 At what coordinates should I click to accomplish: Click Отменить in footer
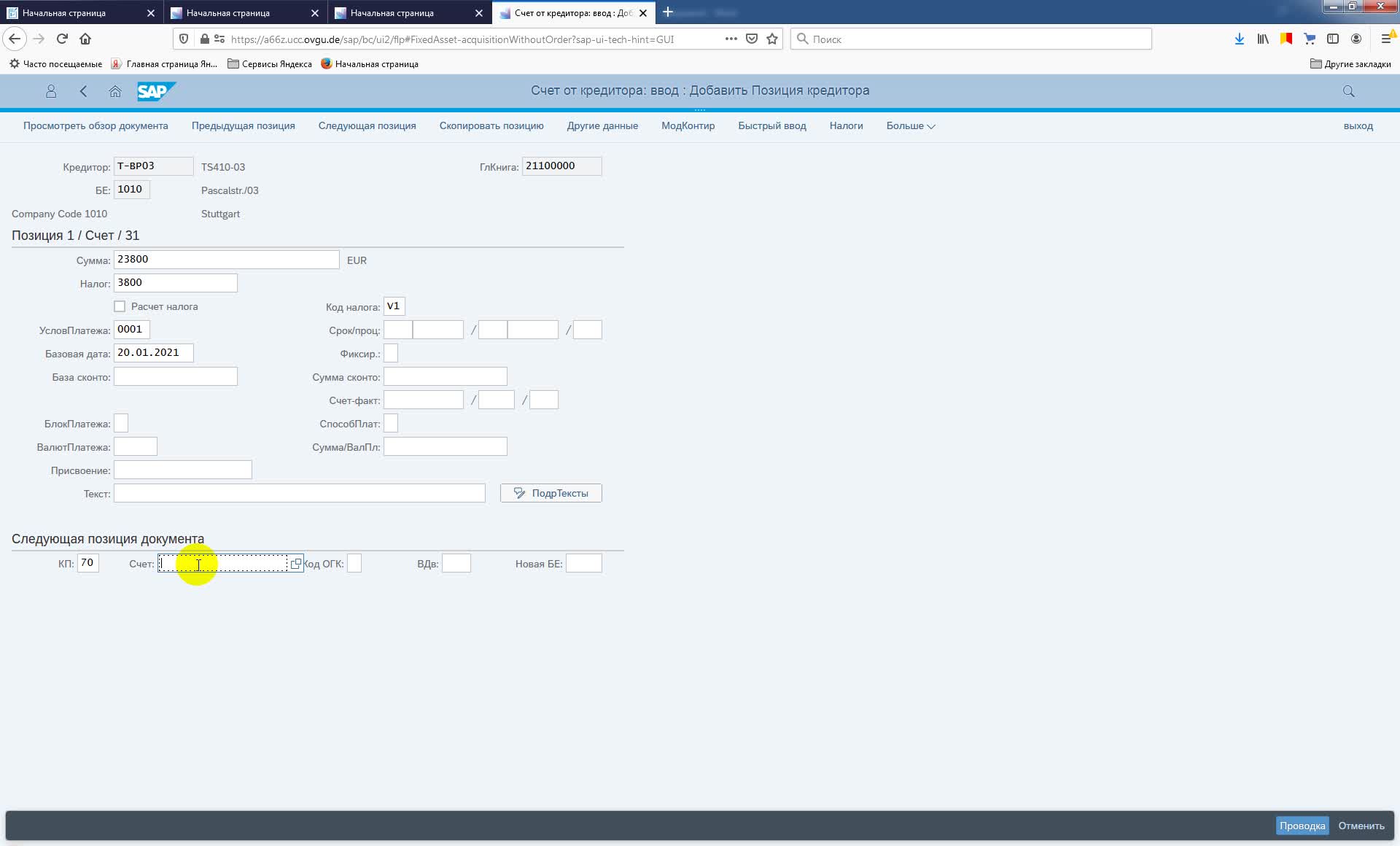point(1361,826)
